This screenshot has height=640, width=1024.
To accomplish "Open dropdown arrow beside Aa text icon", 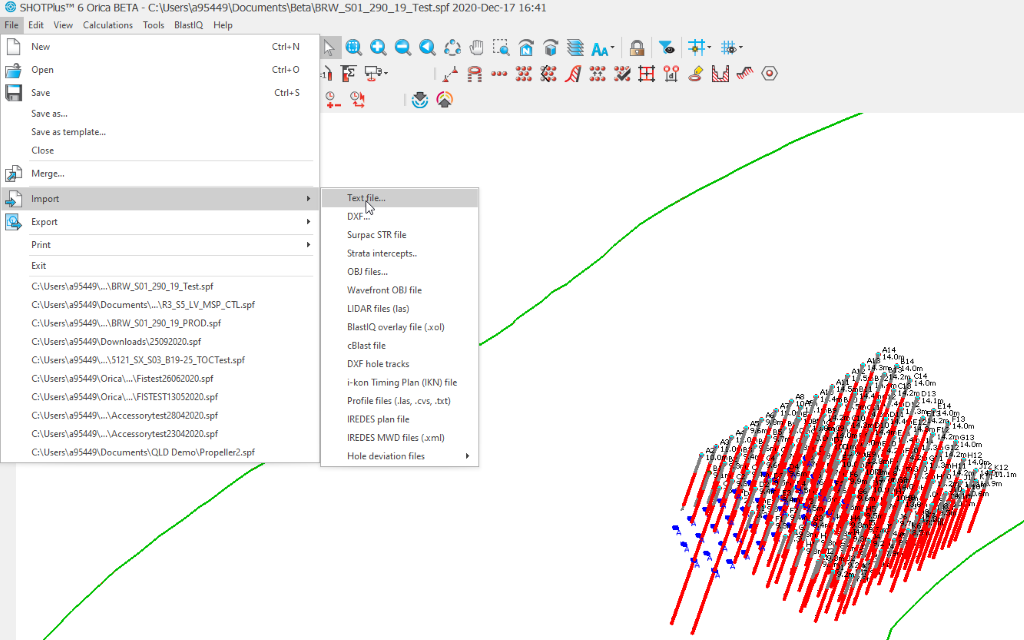I will 612,48.
